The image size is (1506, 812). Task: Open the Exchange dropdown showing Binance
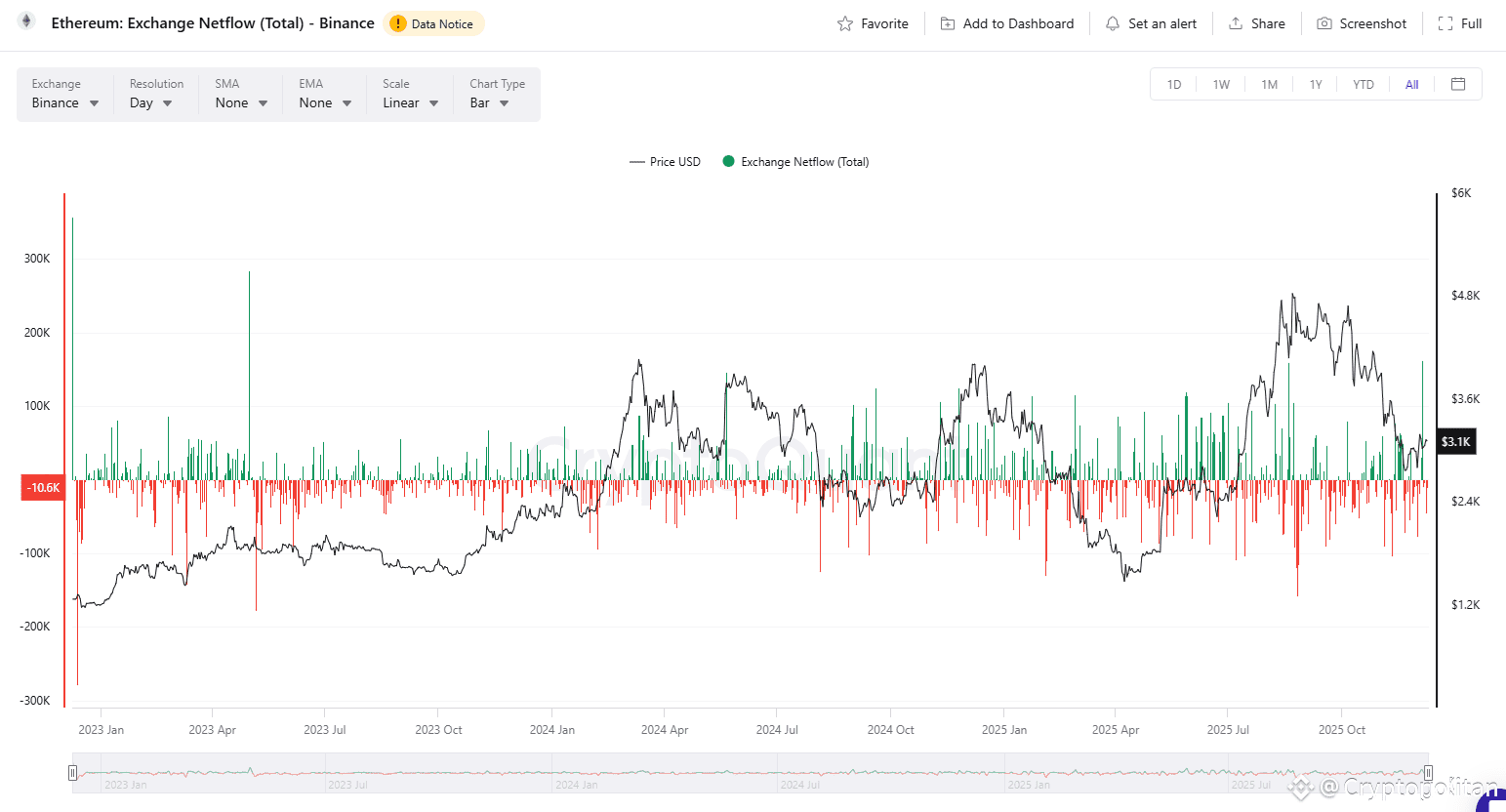click(x=64, y=102)
